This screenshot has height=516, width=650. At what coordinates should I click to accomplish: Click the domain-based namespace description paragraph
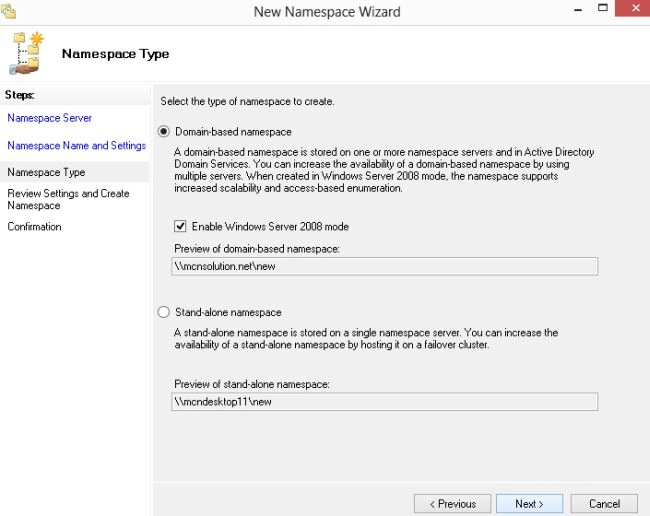click(x=384, y=170)
